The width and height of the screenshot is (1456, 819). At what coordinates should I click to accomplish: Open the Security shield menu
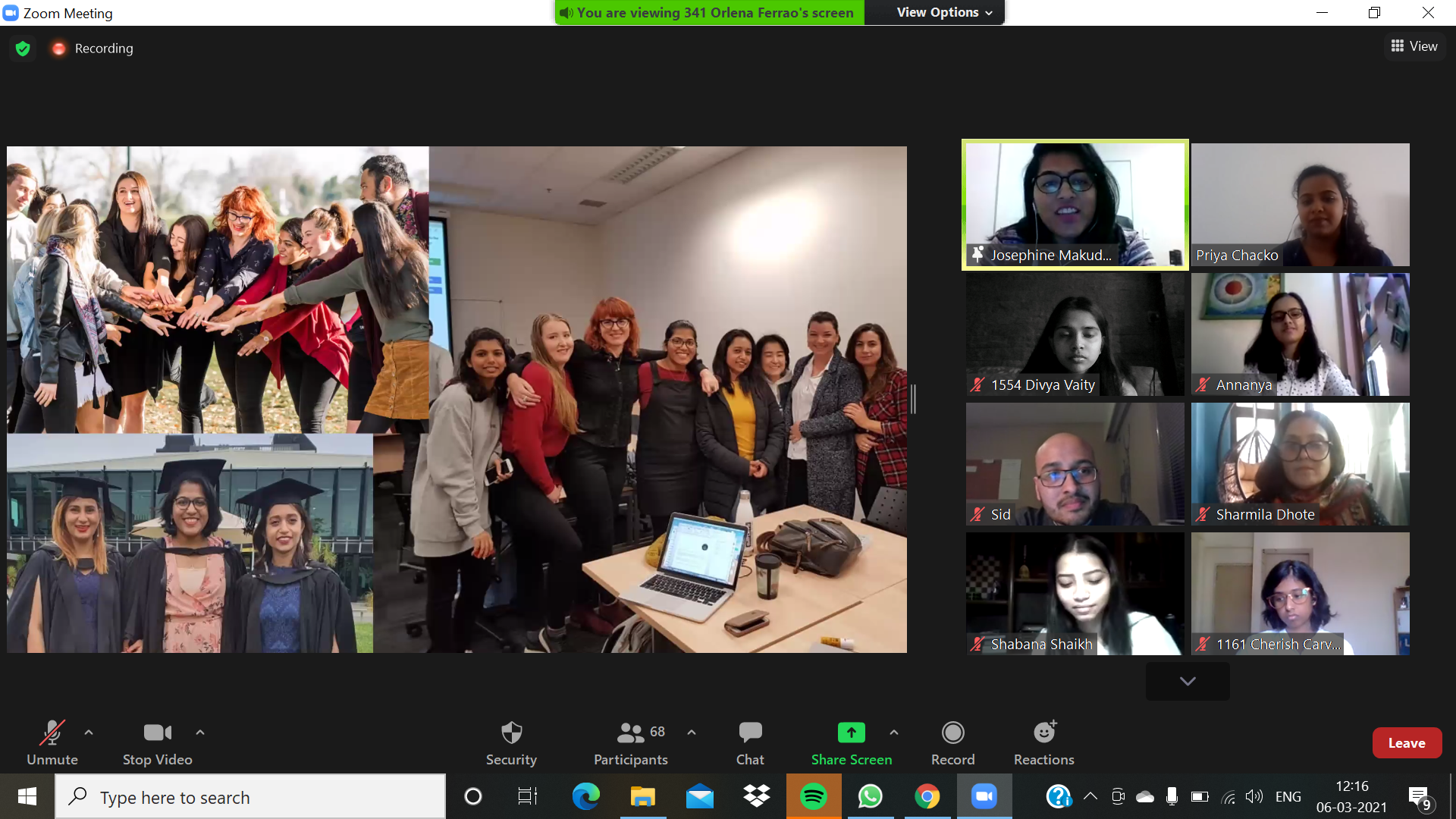[x=511, y=742]
